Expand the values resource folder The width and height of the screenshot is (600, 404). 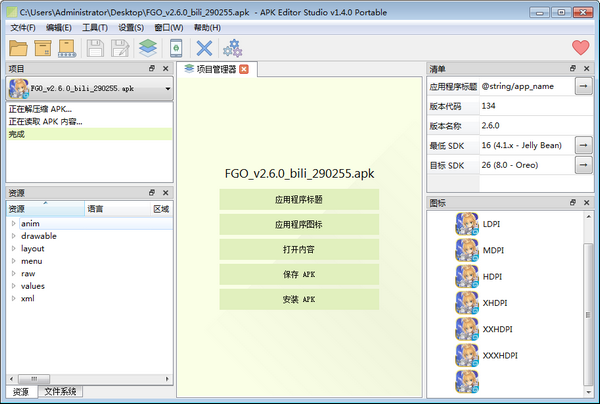point(14,286)
